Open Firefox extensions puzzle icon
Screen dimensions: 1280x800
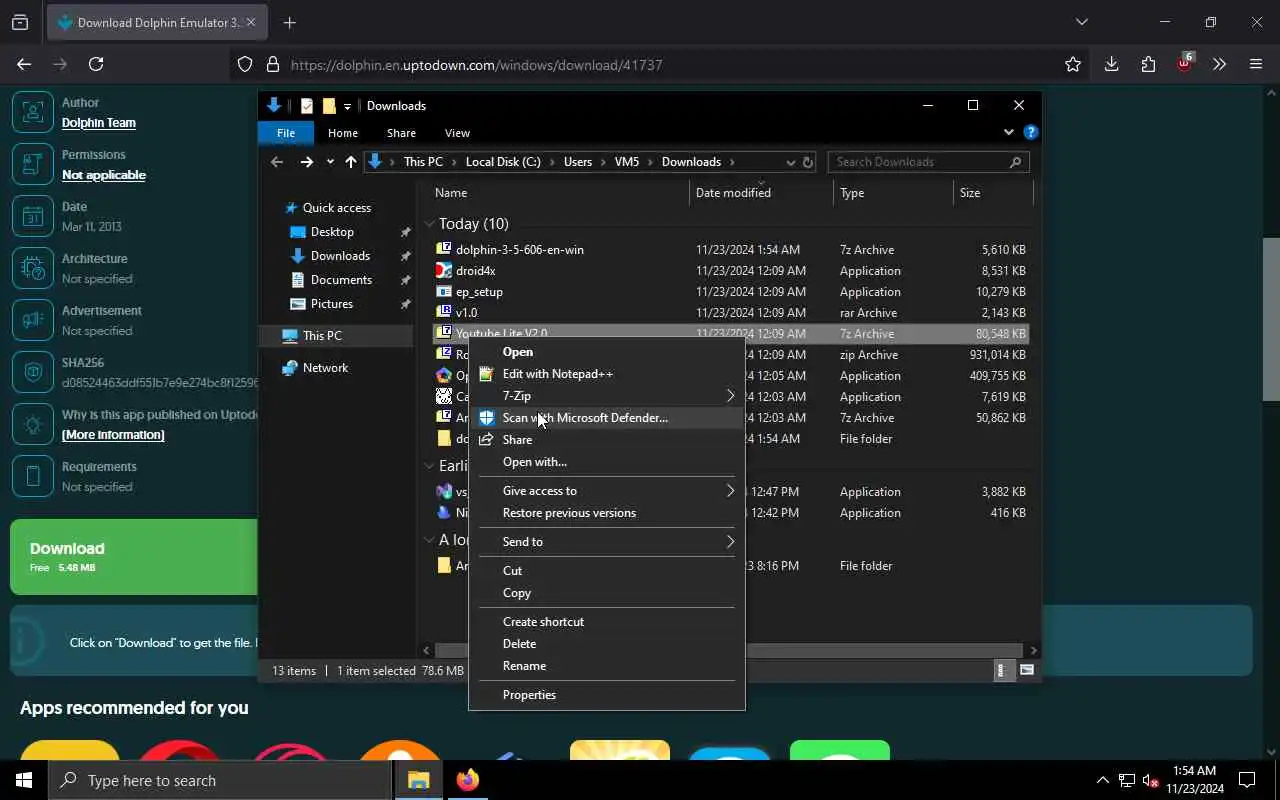(1148, 64)
